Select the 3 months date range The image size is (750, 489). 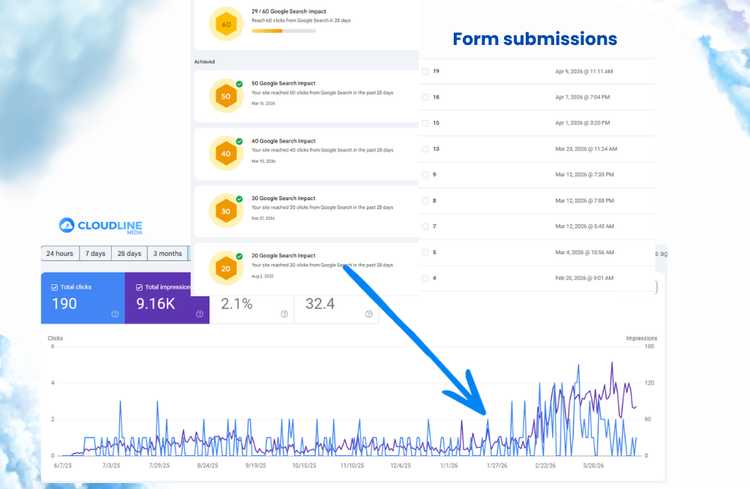pyautogui.click(x=167, y=254)
